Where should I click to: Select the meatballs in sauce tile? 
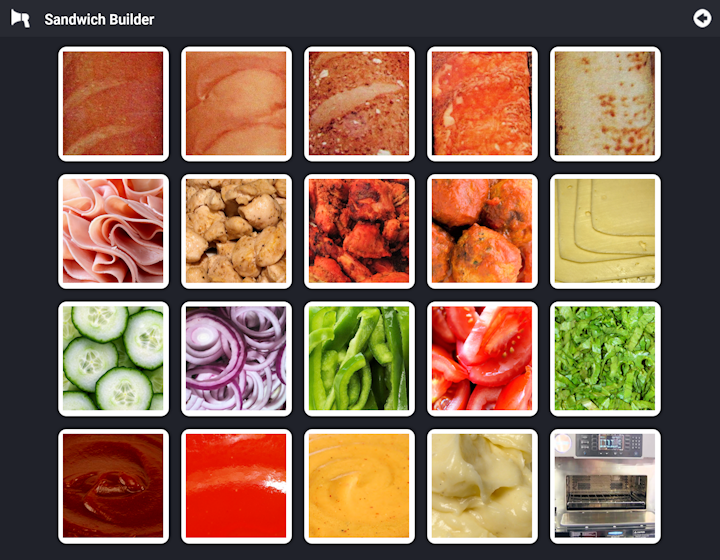(x=482, y=231)
